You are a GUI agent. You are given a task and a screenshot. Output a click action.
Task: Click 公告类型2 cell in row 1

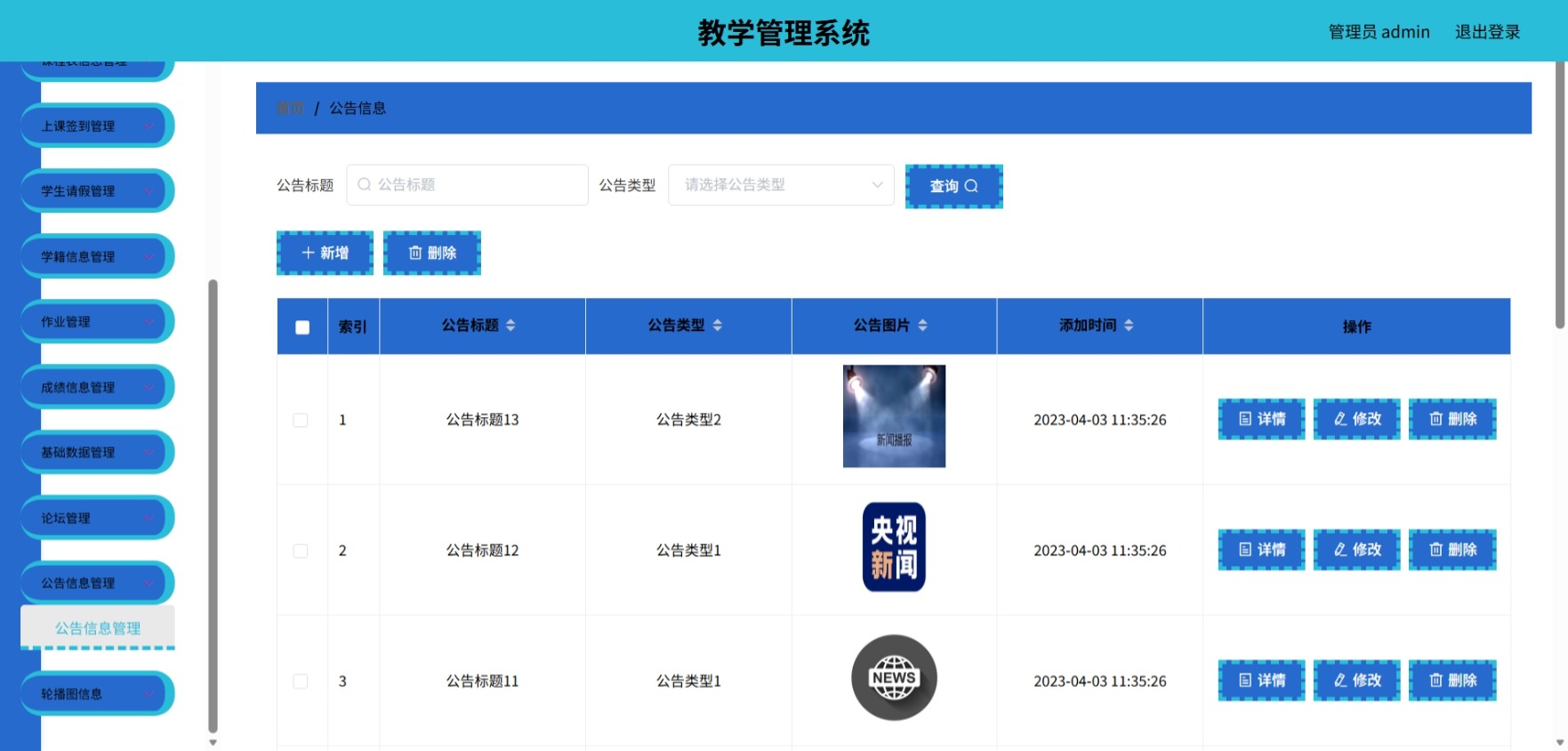pyautogui.click(x=688, y=420)
